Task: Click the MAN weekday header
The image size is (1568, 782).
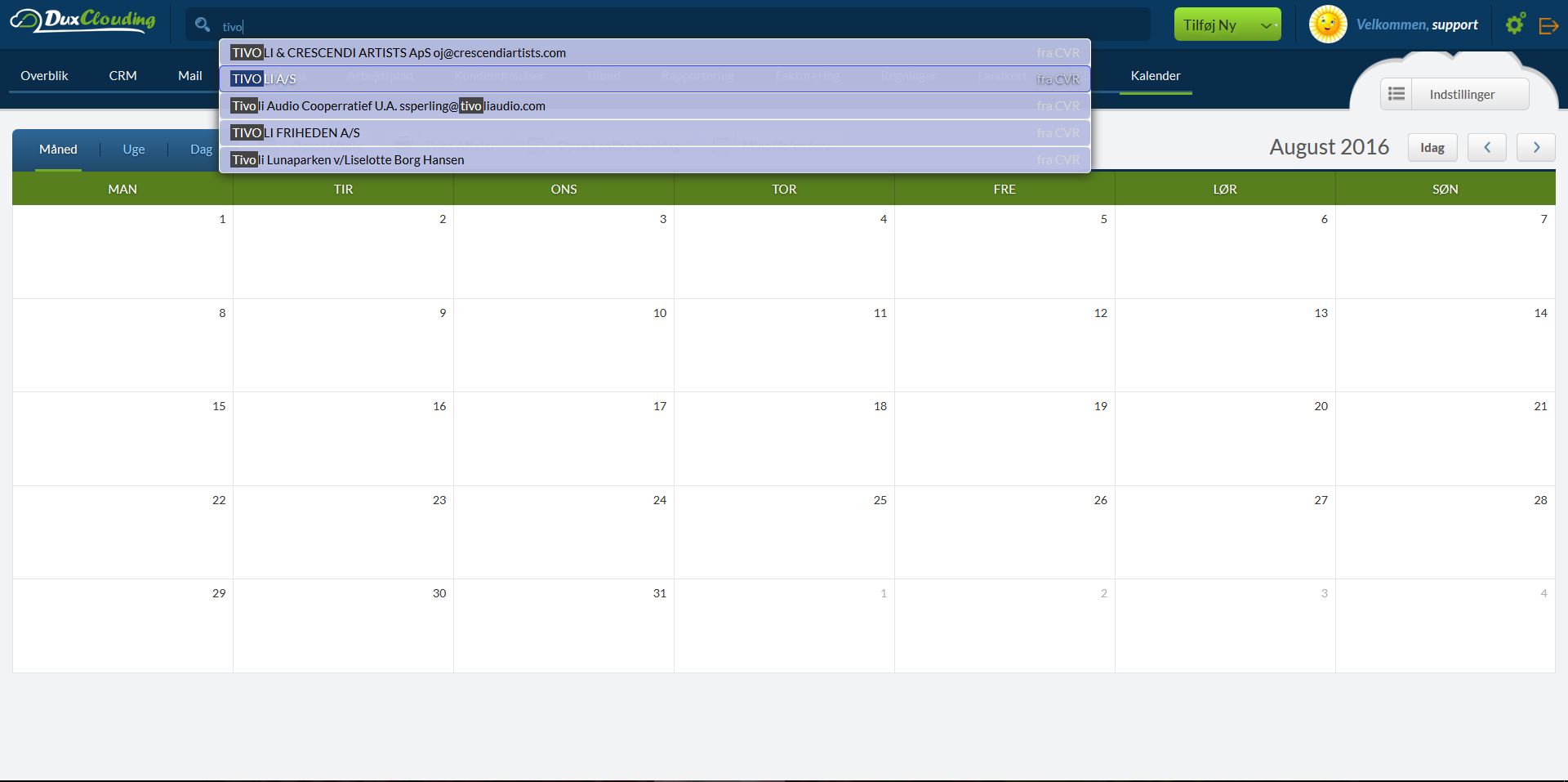Action: click(x=122, y=189)
